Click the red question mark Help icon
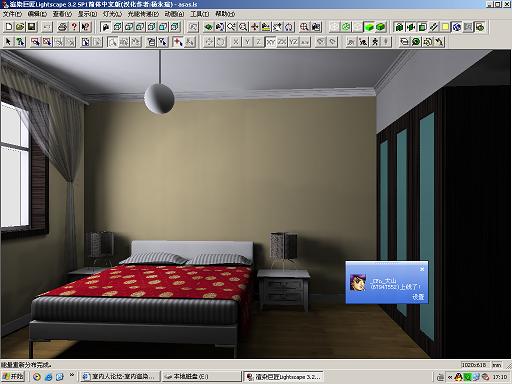 click(74, 27)
